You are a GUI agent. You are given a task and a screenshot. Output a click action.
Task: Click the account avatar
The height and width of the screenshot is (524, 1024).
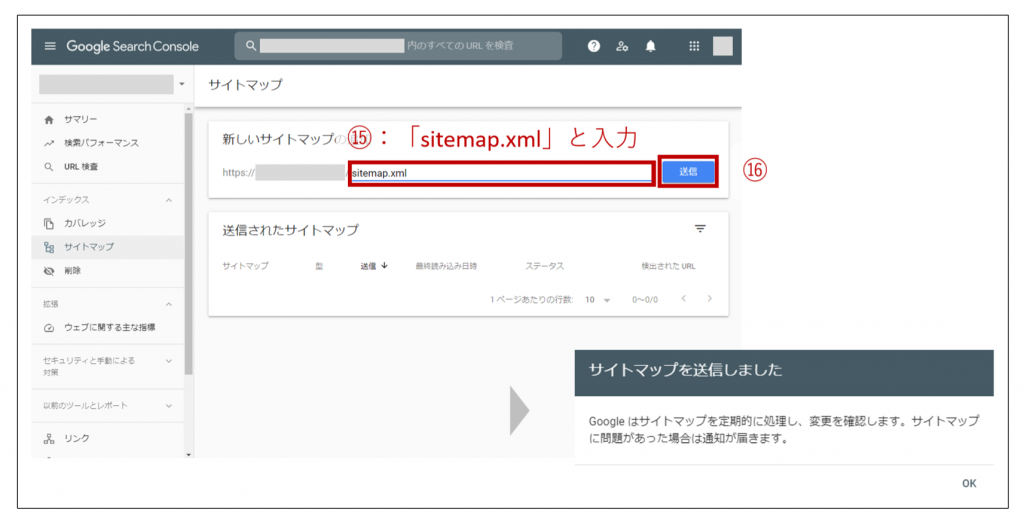pos(722,46)
